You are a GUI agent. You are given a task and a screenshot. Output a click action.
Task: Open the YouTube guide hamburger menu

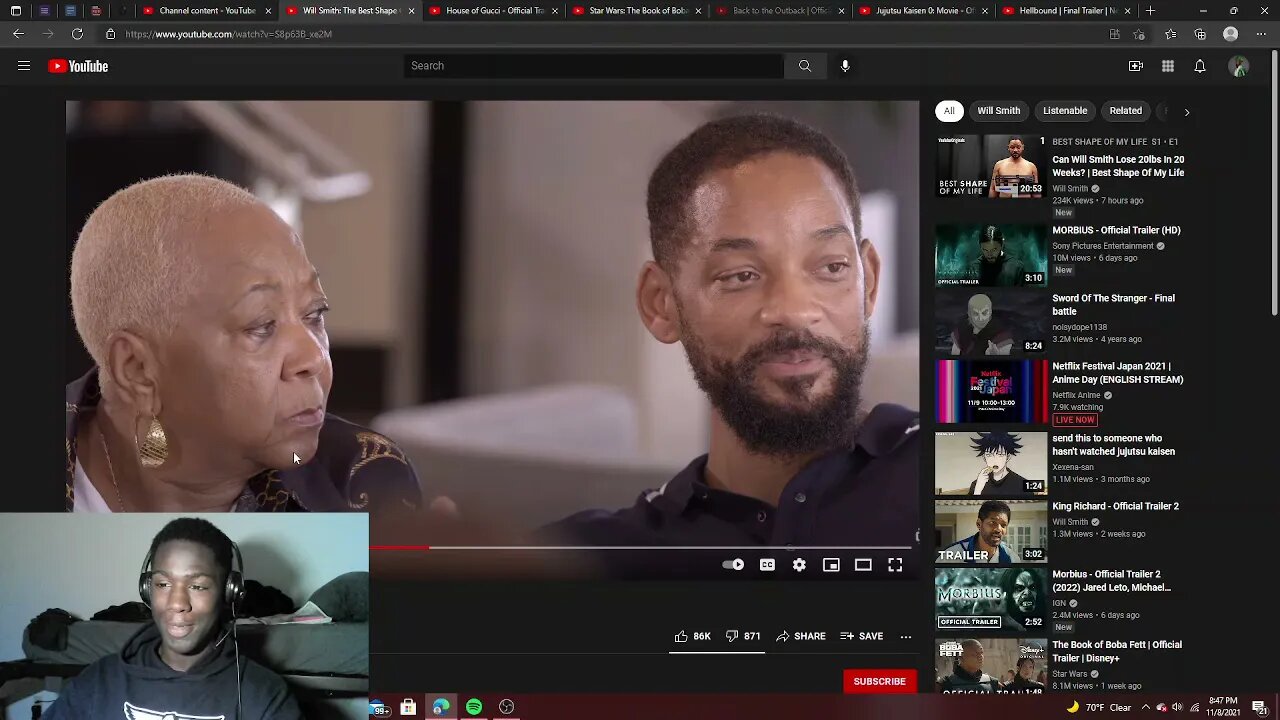coord(24,66)
